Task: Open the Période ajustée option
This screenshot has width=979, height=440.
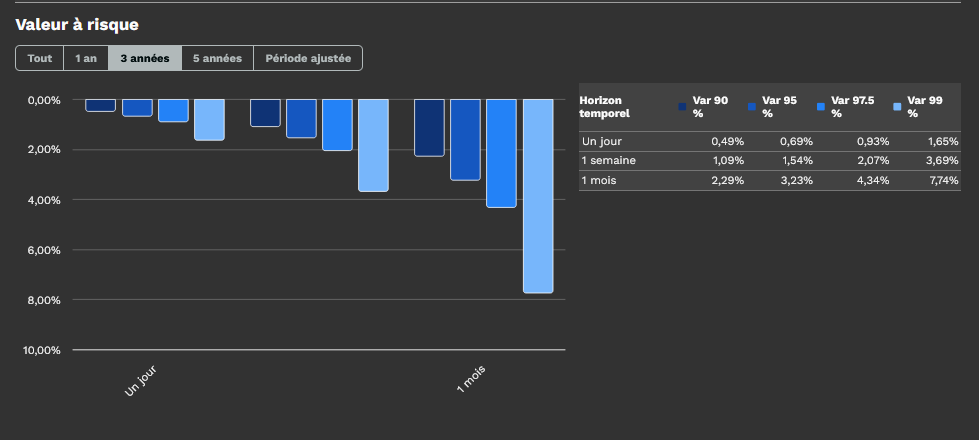Action: 308,59
